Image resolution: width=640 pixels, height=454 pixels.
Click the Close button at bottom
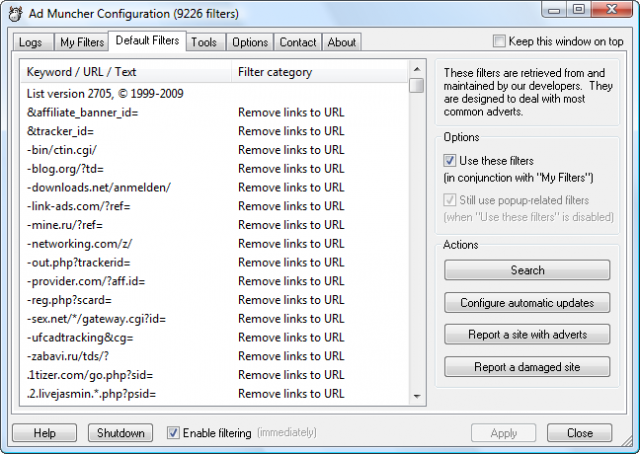click(x=580, y=433)
